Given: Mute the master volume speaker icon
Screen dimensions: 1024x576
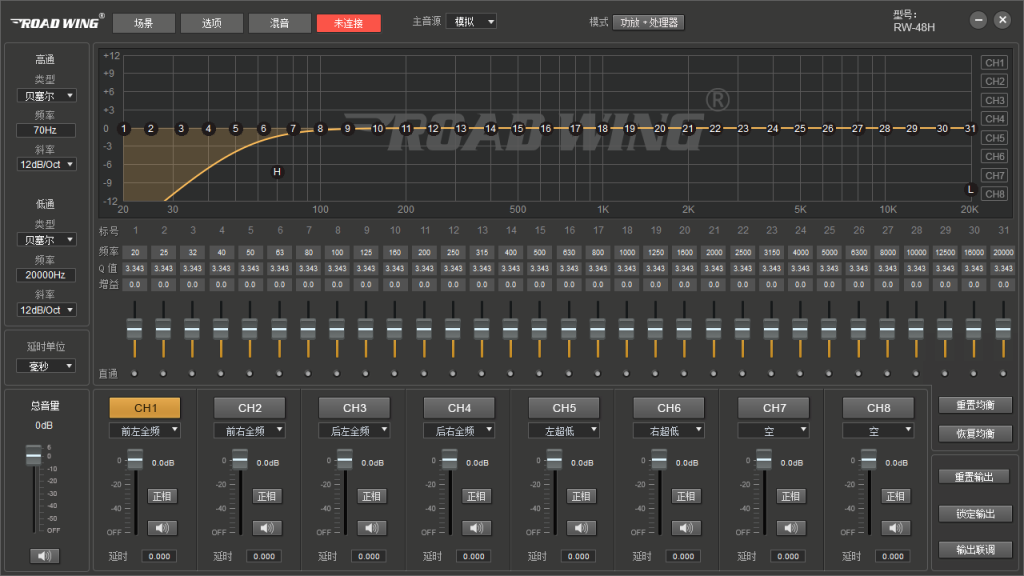Looking at the screenshot, I should pos(44,556).
